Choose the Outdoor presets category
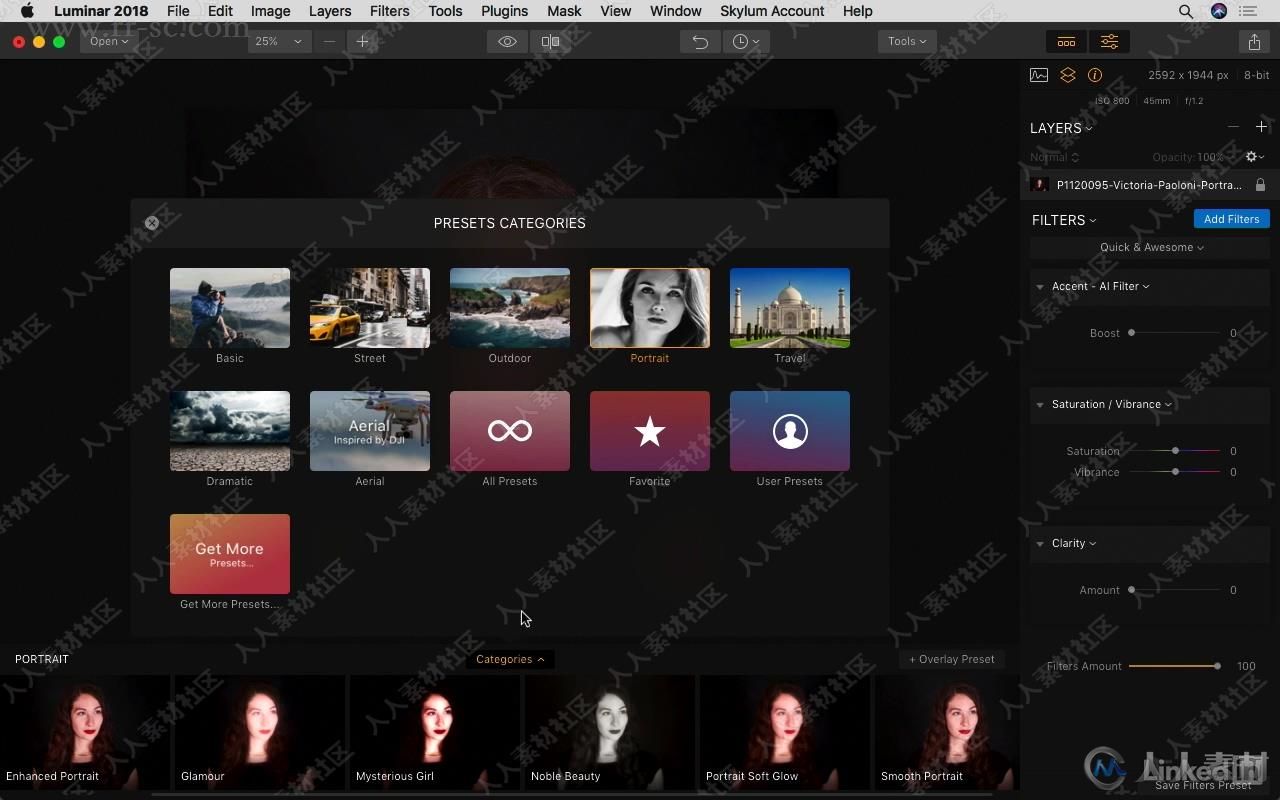The height and width of the screenshot is (800, 1280). click(x=510, y=308)
